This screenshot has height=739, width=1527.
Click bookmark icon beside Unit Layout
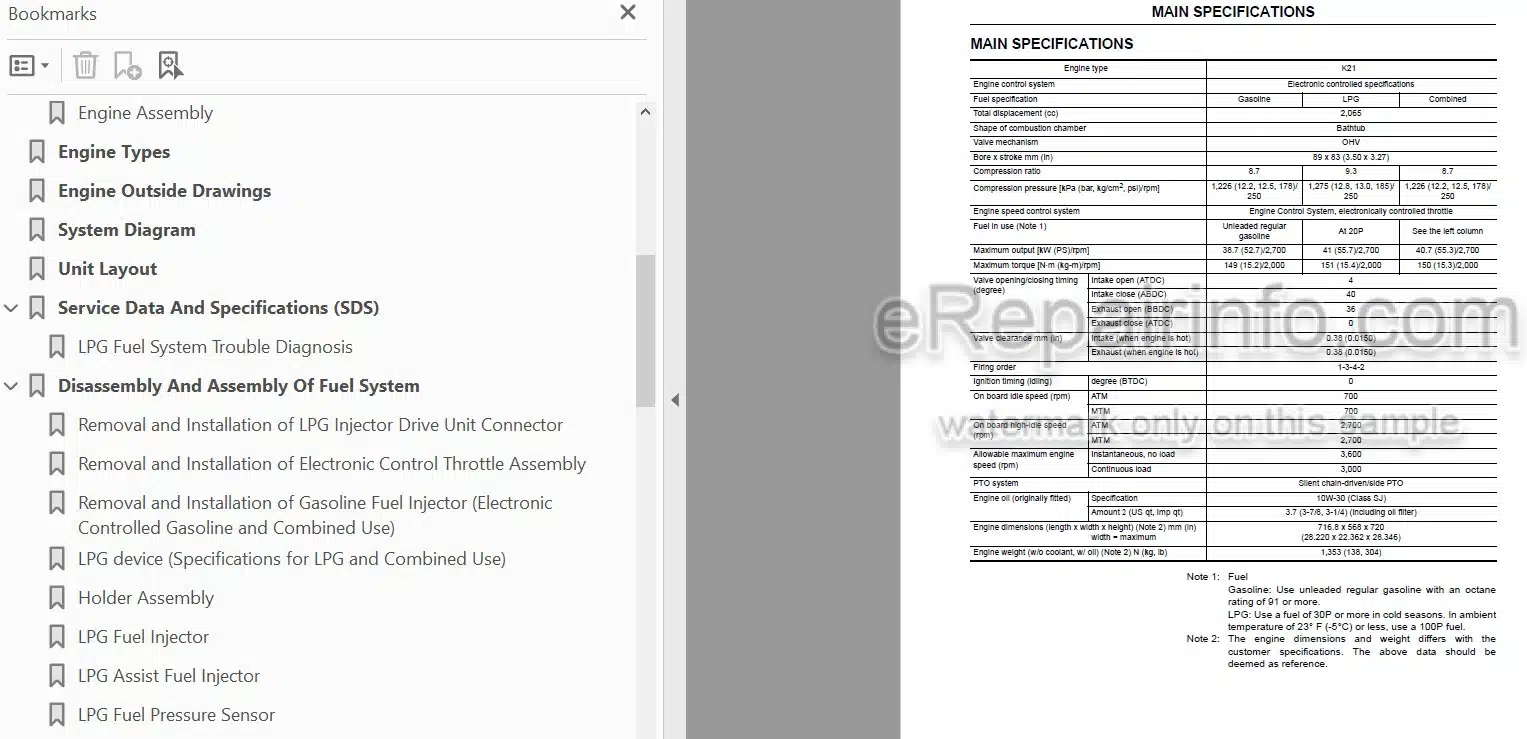pyautogui.click(x=37, y=269)
